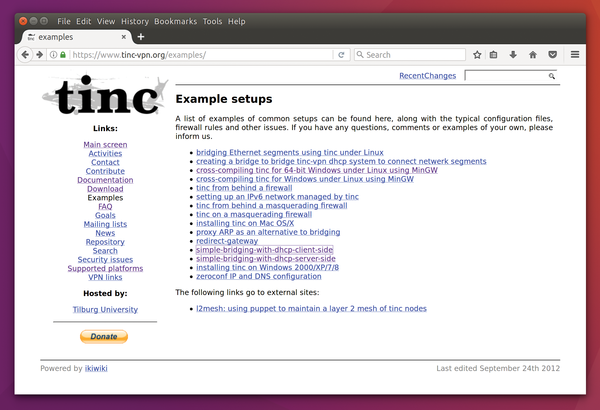Screen dimensions: 600x410
Task: Open tinc from behind a masquerading firewall
Action: [x=272, y=205]
